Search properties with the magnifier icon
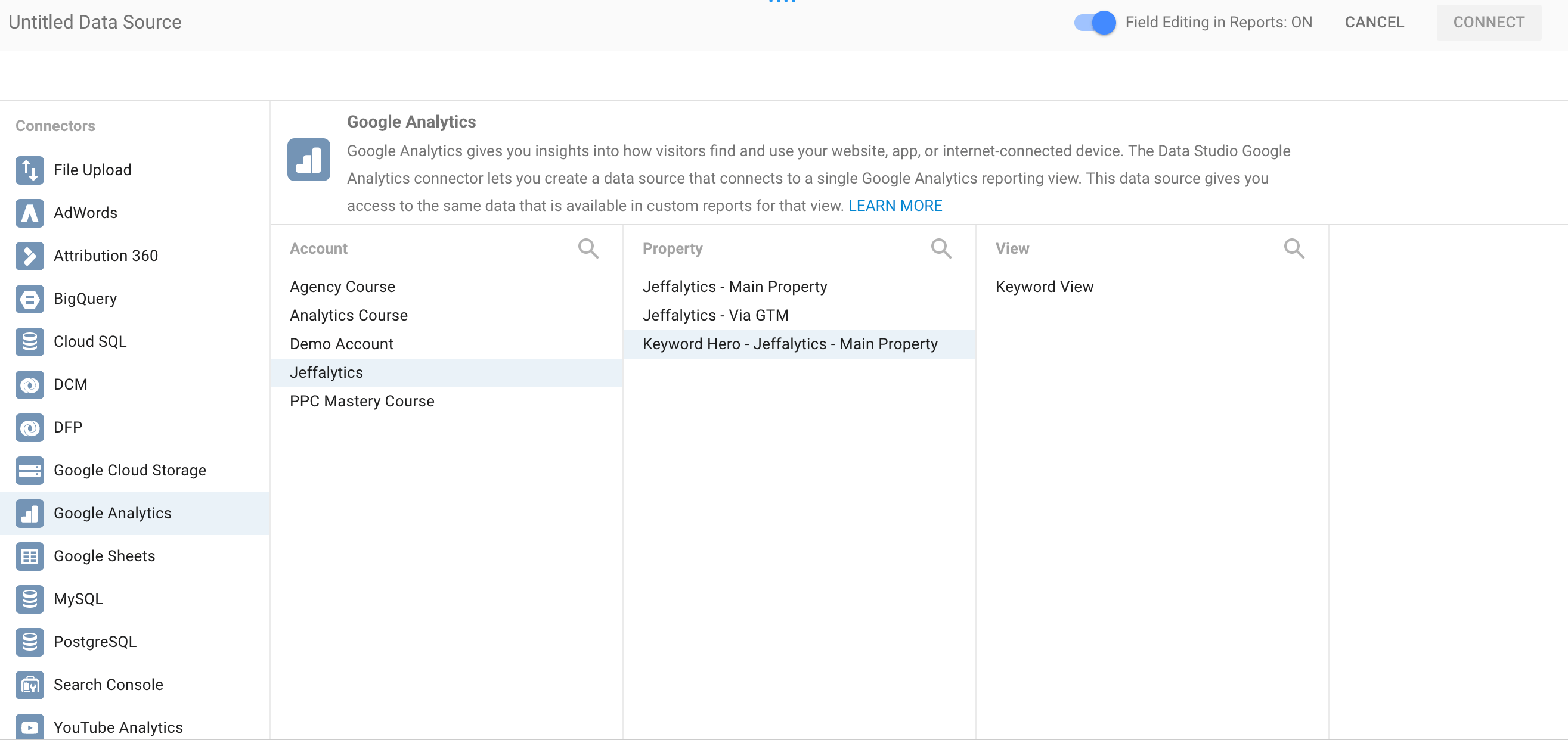Viewport: 1568px width, 740px height. (x=941, y=248)
